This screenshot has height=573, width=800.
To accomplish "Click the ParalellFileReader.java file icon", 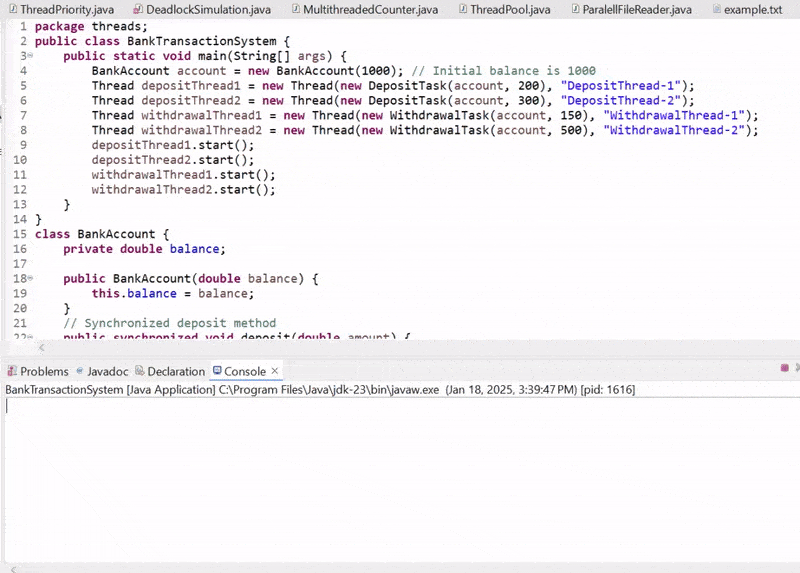I will pos(576,9).
